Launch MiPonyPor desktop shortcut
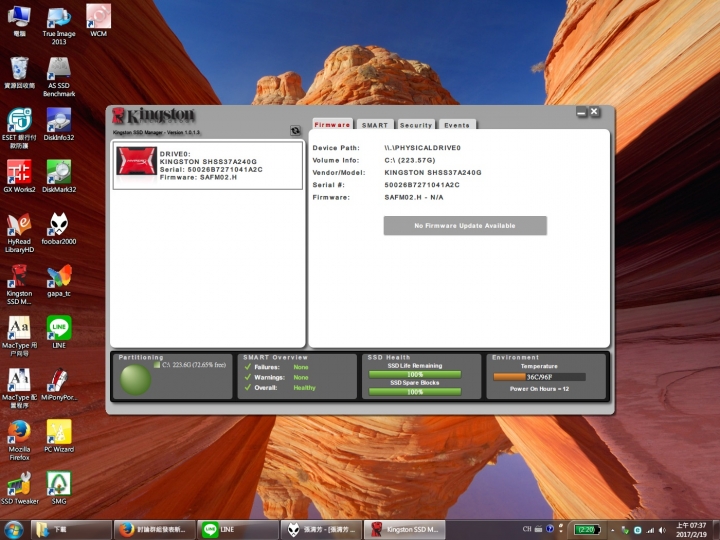 pos(59,384)
